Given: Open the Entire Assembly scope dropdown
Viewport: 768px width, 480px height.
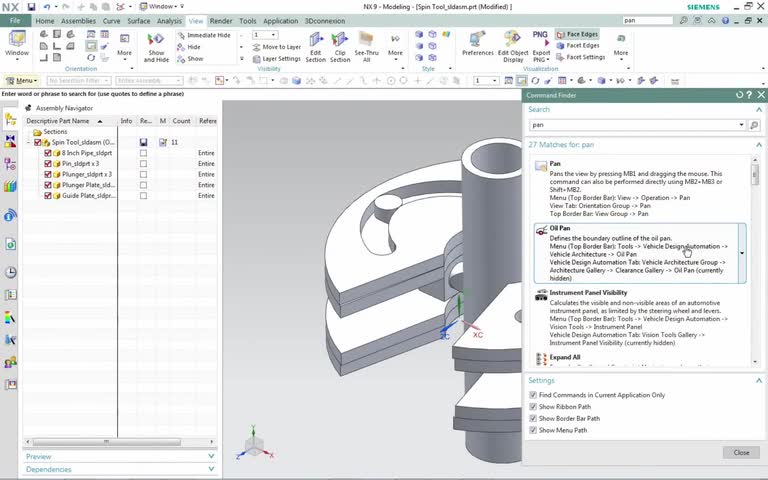Looking at the screenshot, I should (149, 80).
